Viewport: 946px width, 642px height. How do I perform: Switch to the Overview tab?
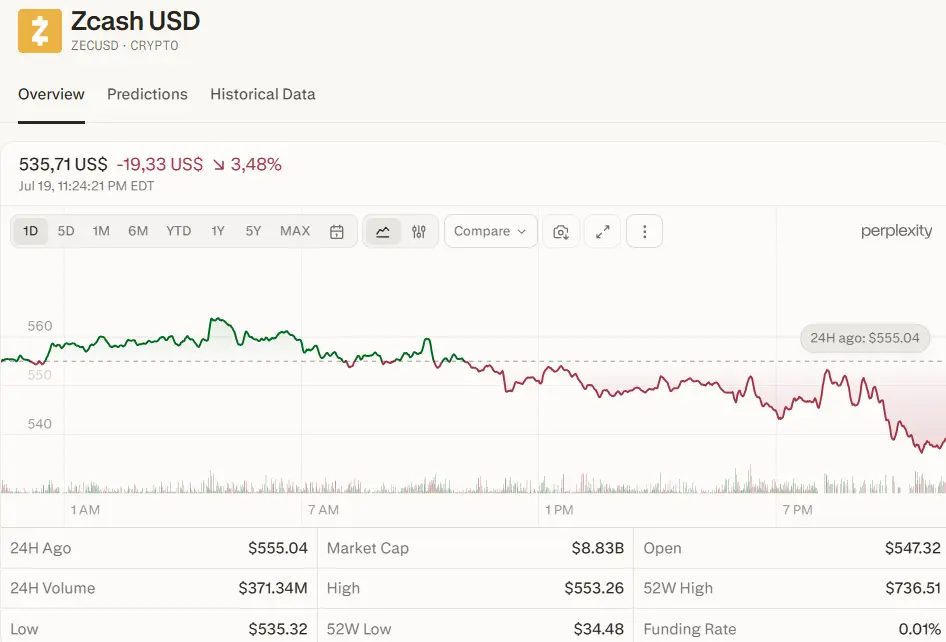(51, 94)
